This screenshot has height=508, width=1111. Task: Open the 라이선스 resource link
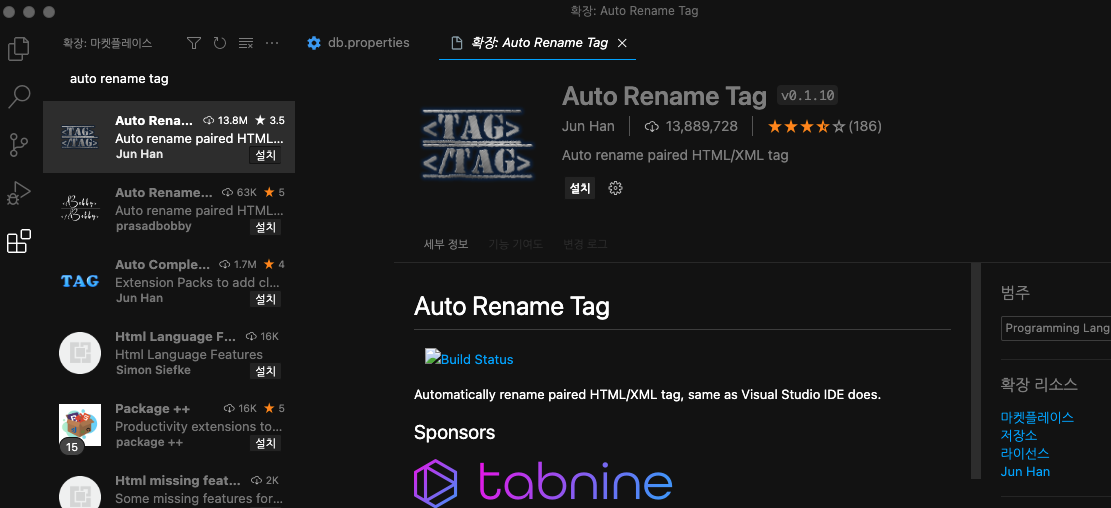(1025, 453)
